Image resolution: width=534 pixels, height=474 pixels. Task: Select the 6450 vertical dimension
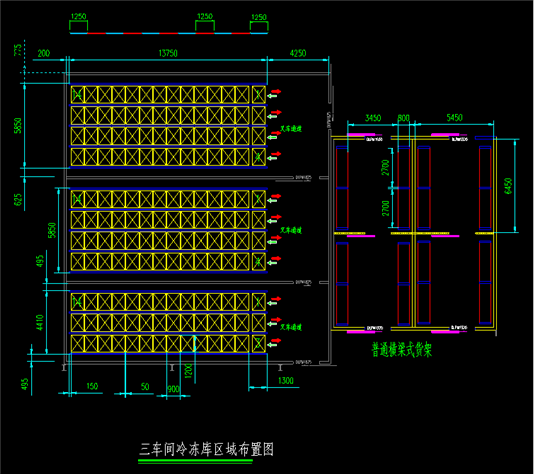[508, 186]
